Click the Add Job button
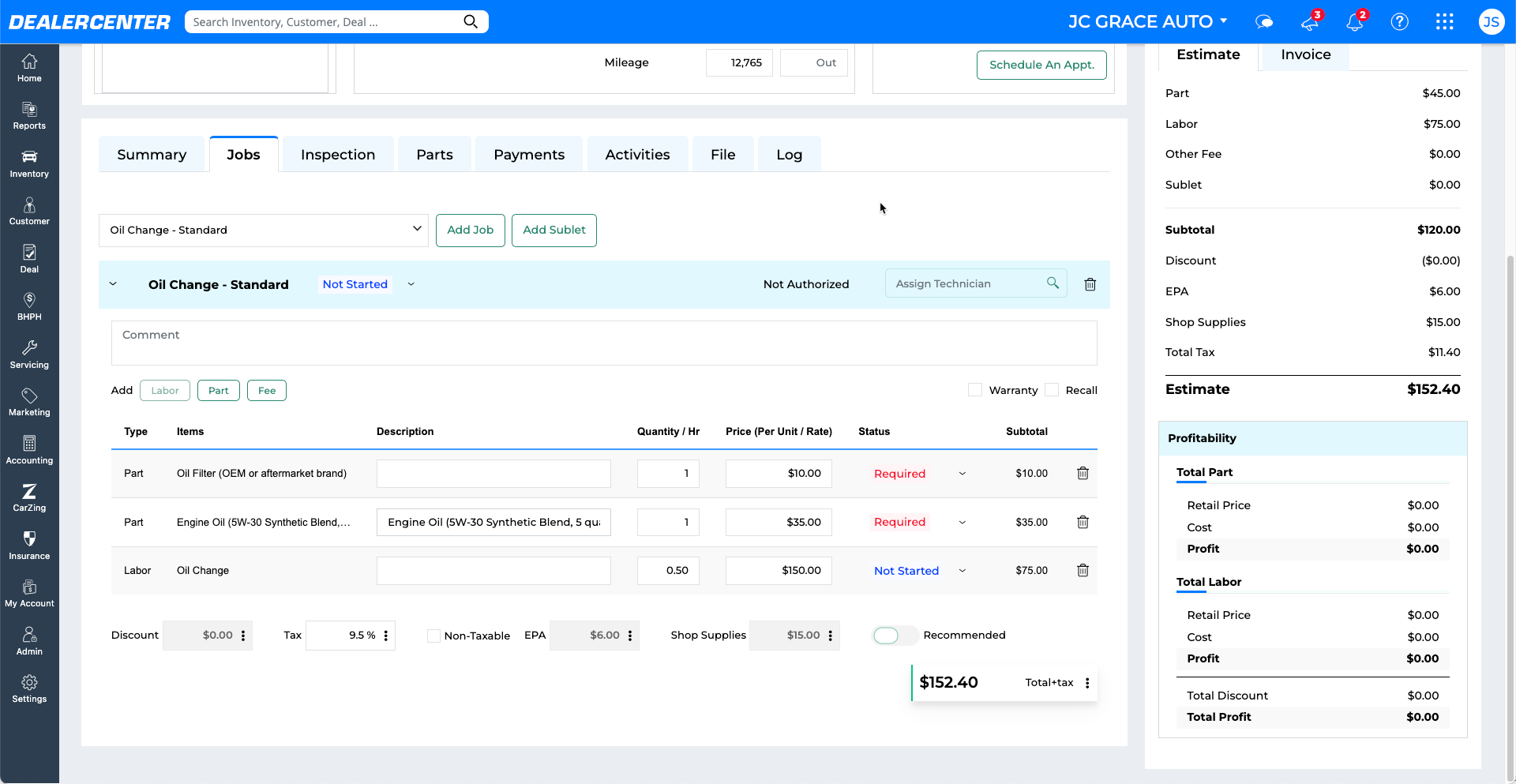 (471, 230)
